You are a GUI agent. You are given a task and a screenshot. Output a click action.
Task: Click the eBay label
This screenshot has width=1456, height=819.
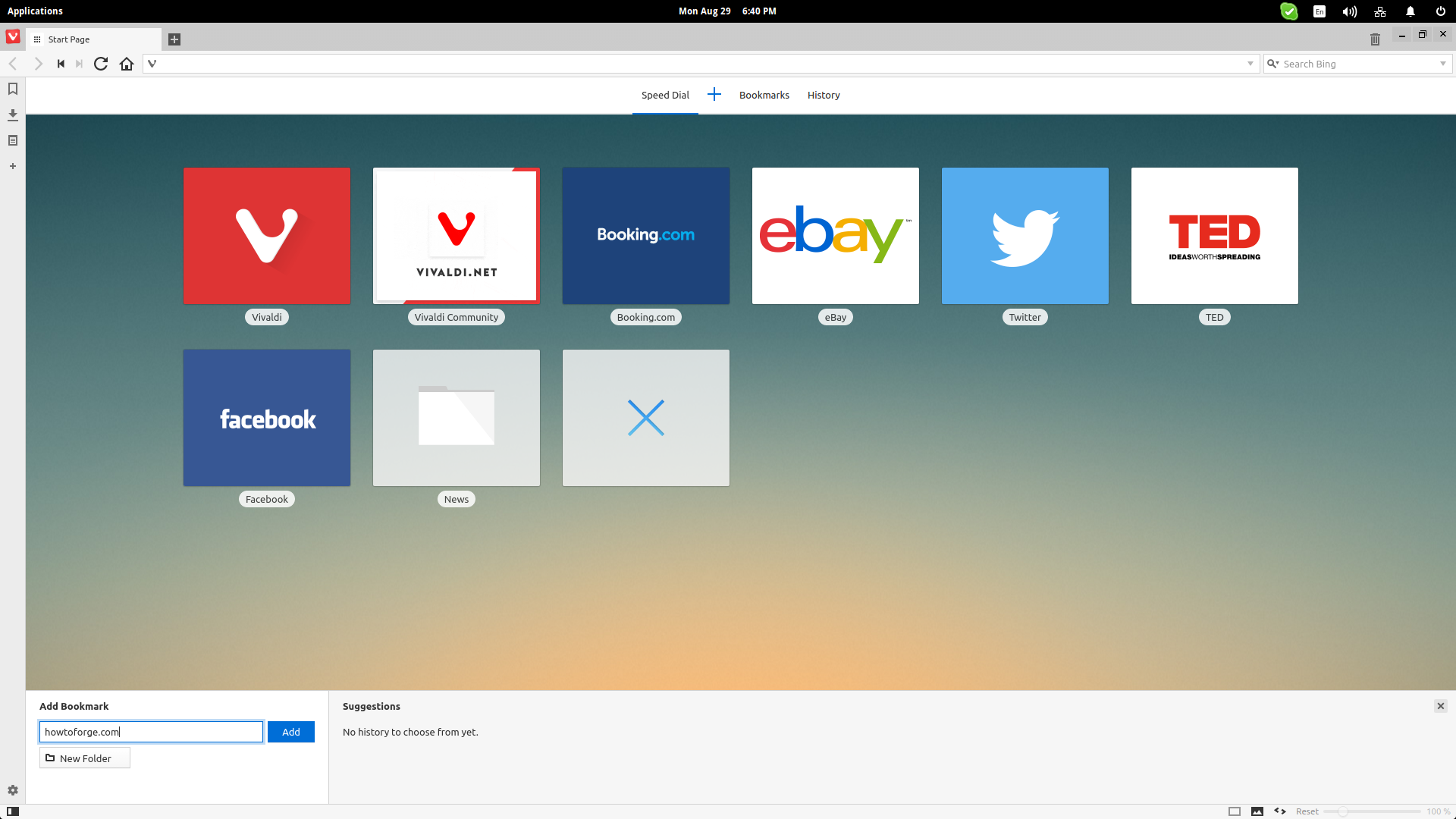836,317
